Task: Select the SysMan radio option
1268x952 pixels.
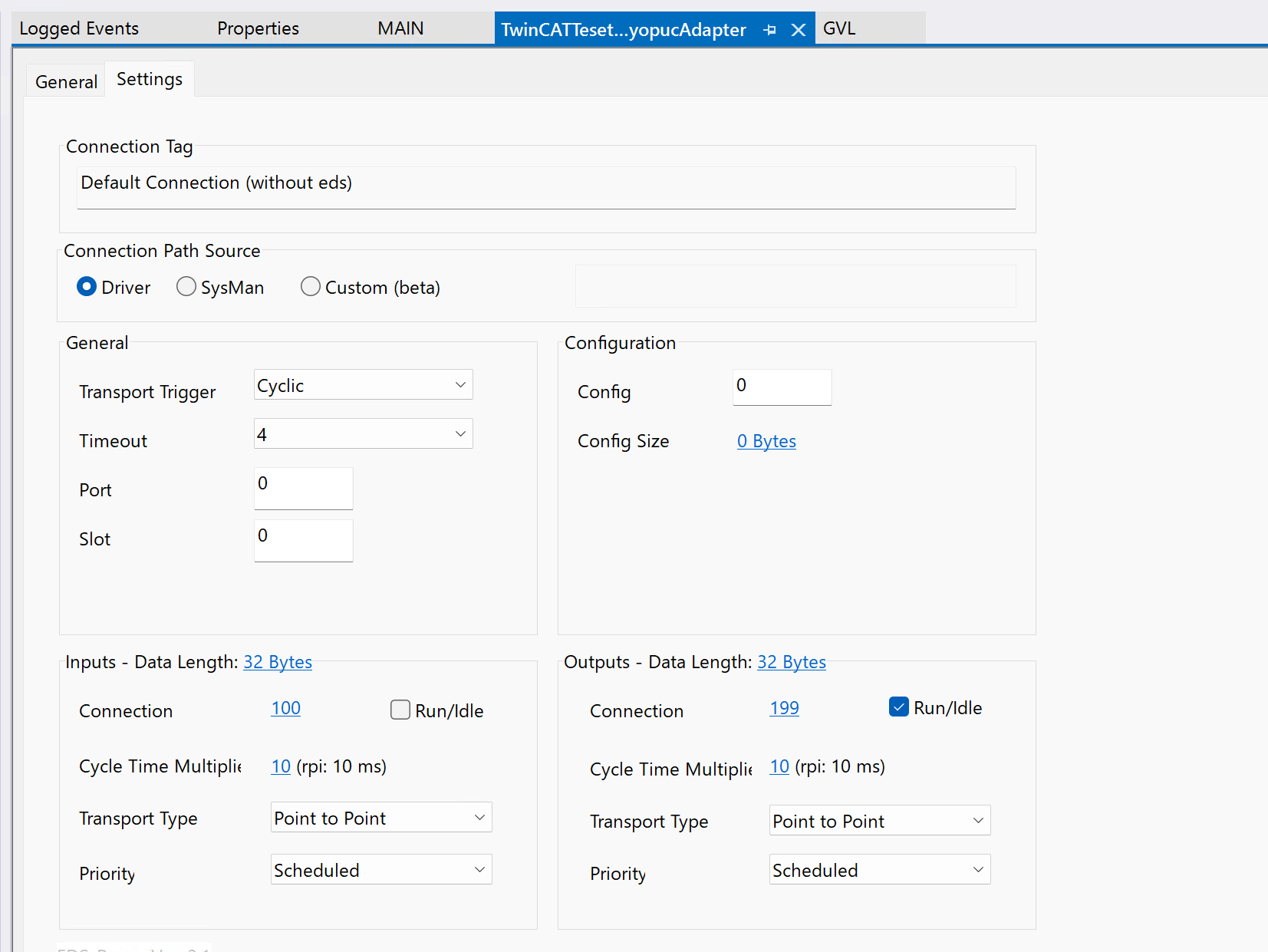Action: [x=186, y=287]
